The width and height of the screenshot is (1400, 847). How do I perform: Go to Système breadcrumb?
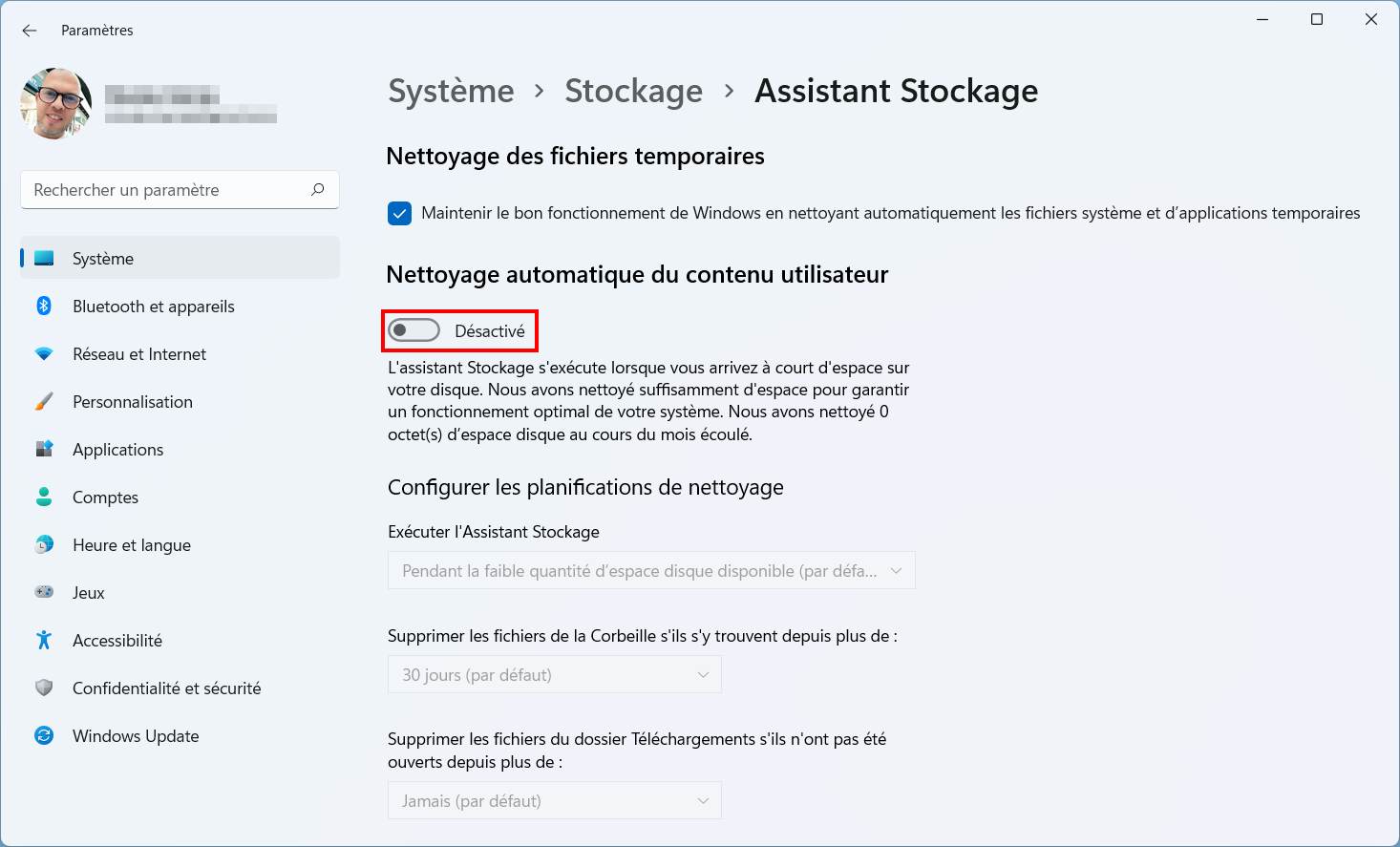451,91
